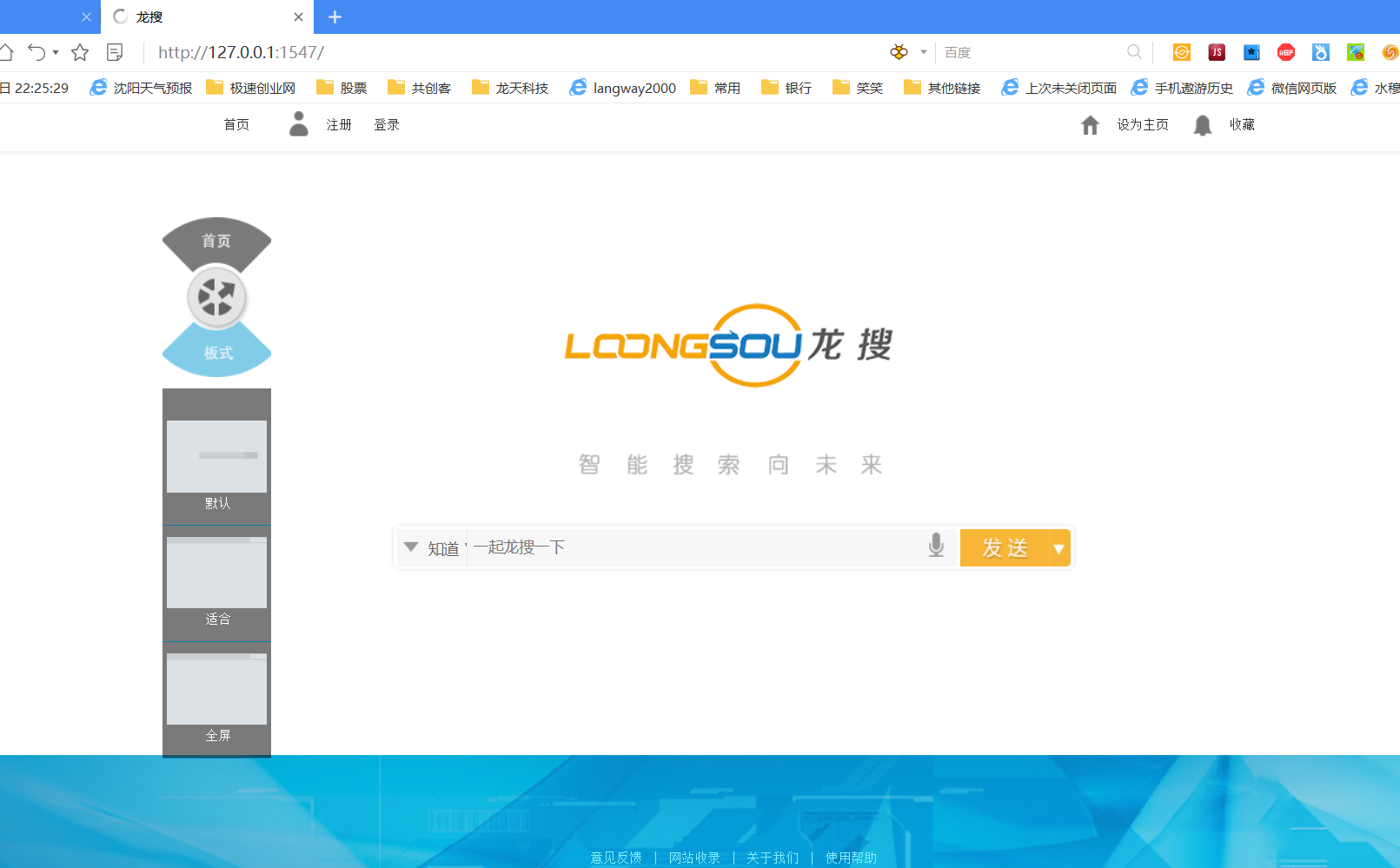Open the 笑笑 bookmark folder
1400x868 pixels.
(x=858, y=88)
